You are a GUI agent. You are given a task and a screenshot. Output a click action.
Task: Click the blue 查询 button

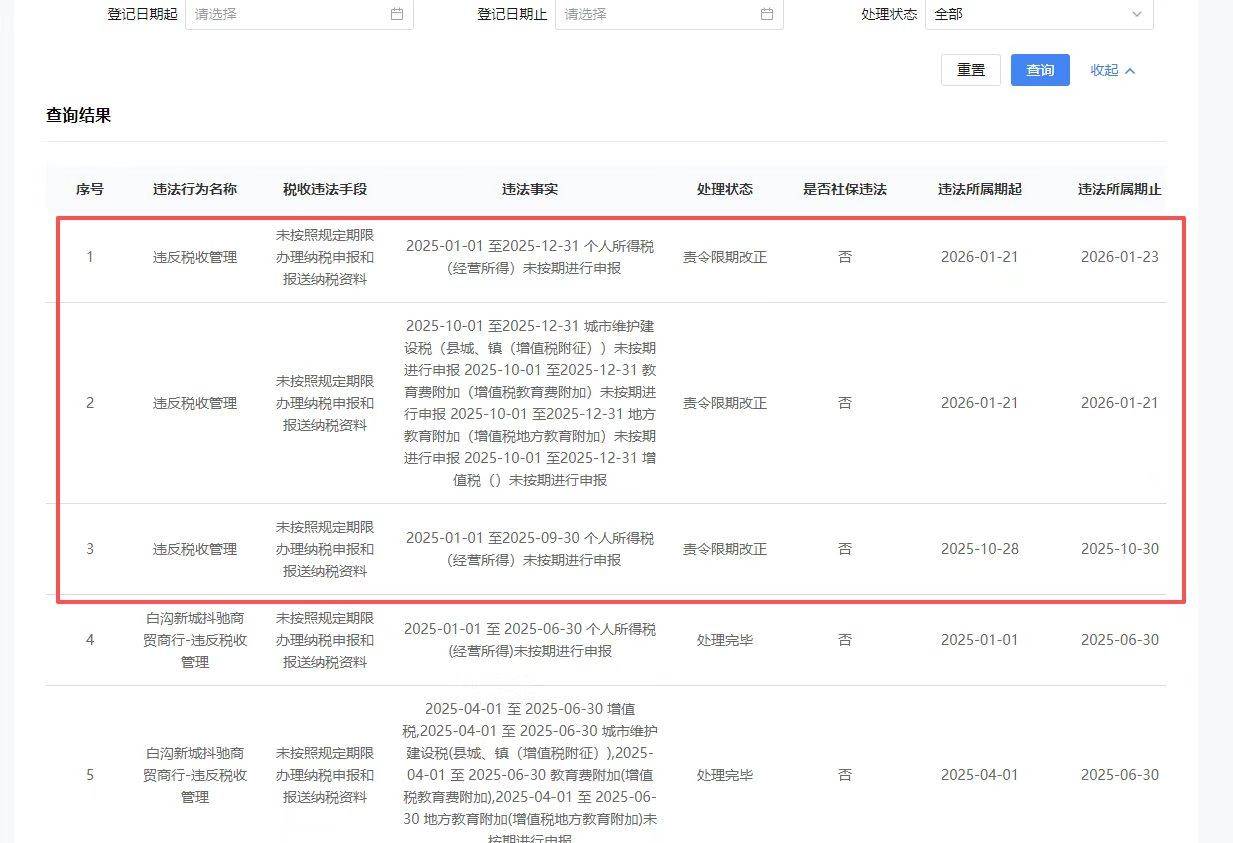click(1040, 70)
